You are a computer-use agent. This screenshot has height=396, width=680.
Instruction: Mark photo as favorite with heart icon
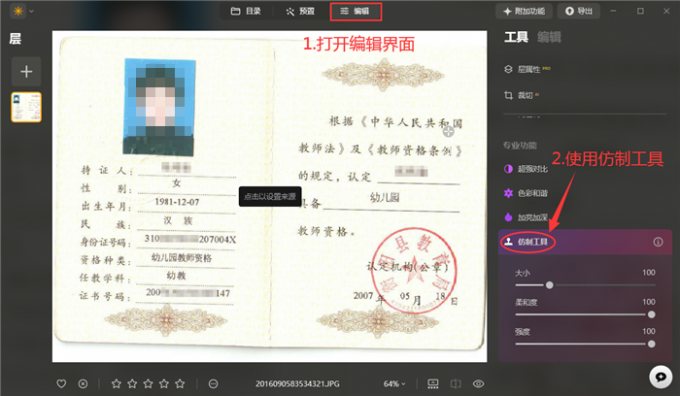62,384
